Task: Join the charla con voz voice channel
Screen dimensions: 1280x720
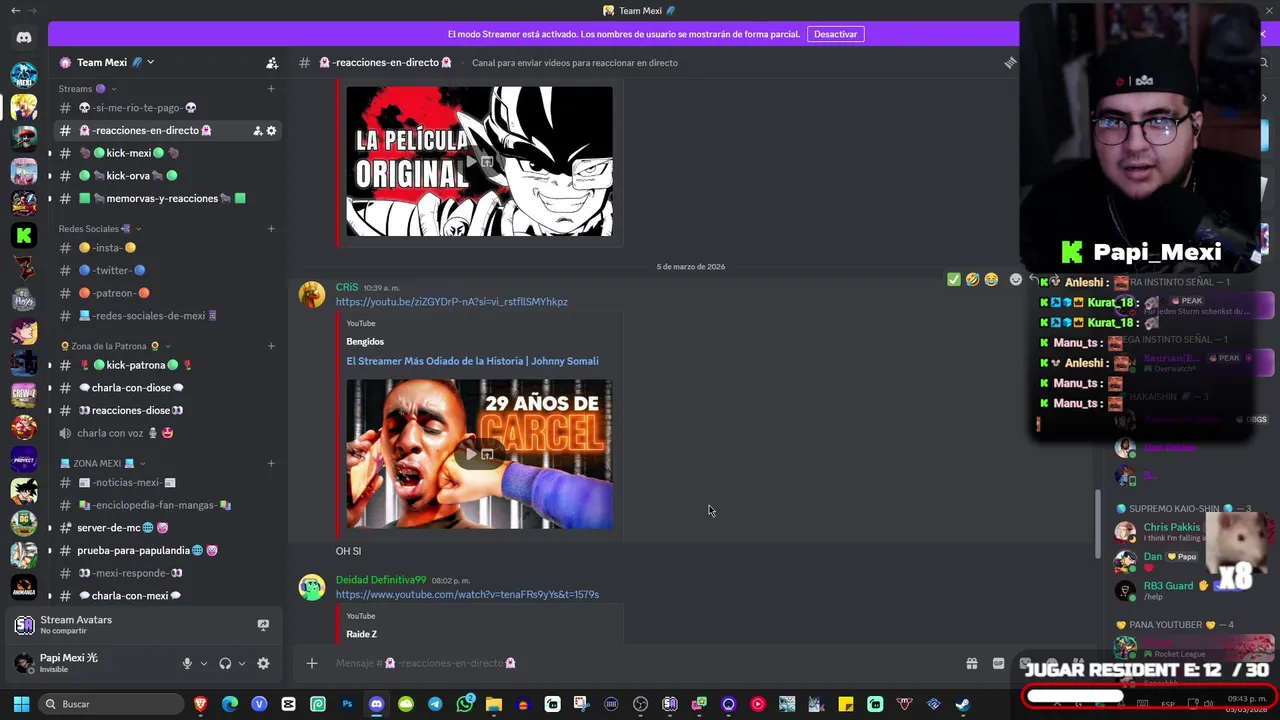Action: (x=167, y=433)
